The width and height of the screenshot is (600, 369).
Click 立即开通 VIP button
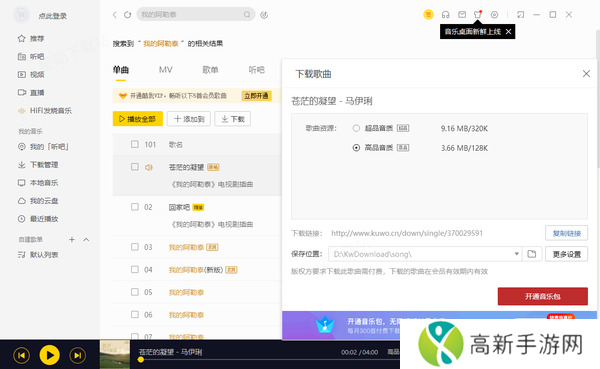point(256,96)
